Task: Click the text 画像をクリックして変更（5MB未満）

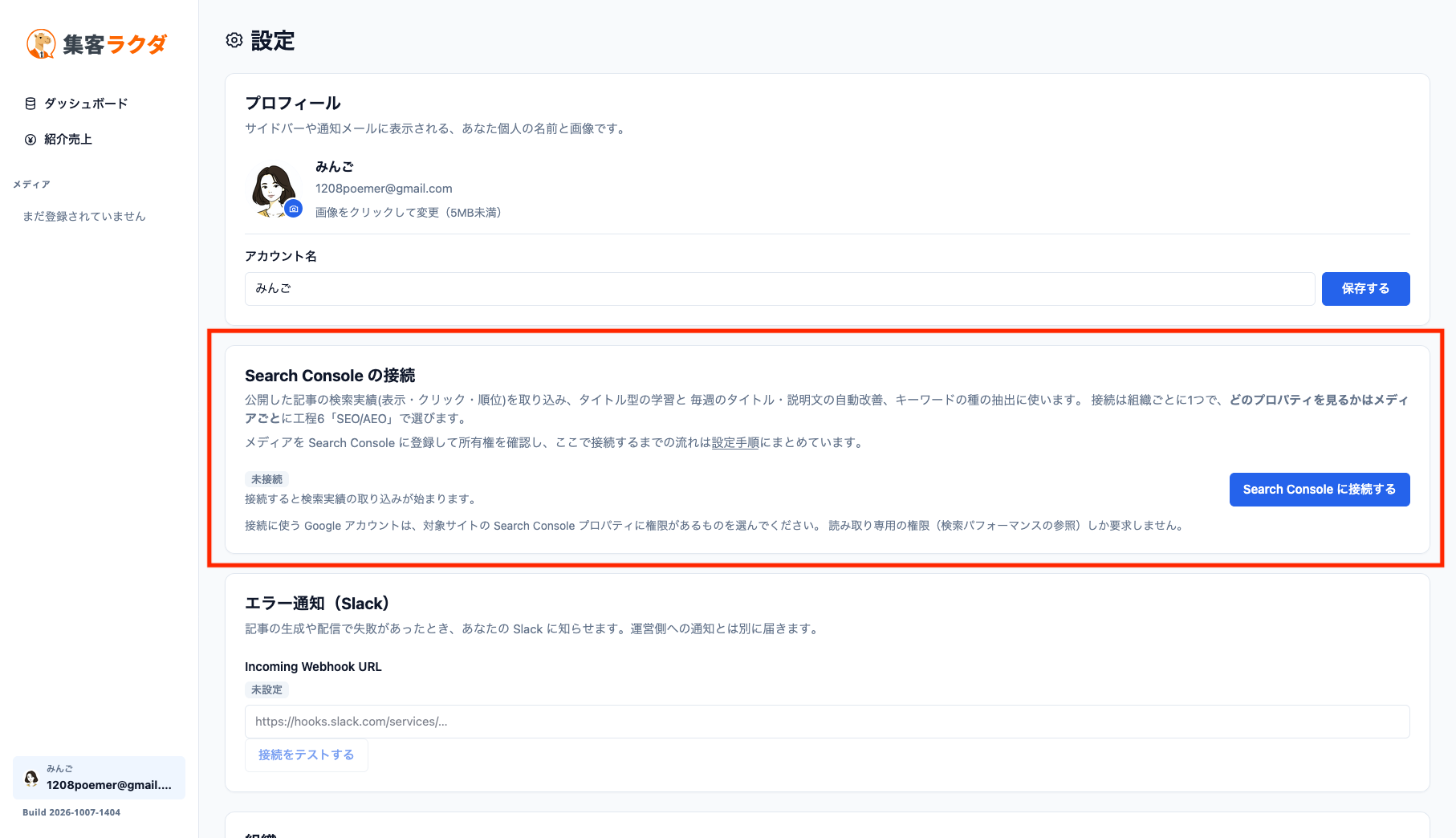Action: pyautogui.click(x=408, y=213)
